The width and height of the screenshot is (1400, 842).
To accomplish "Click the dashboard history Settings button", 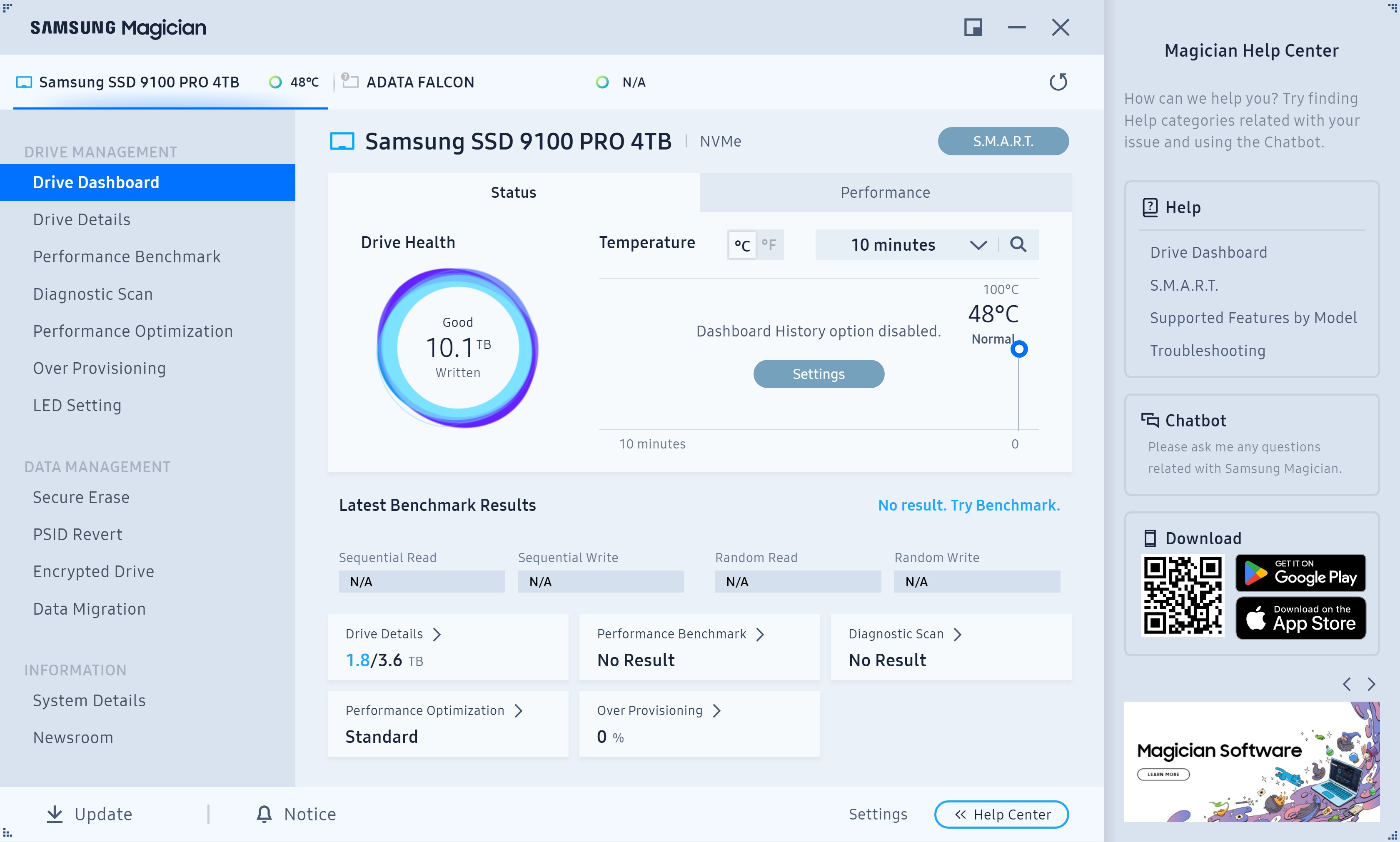I will click(819, 374).
